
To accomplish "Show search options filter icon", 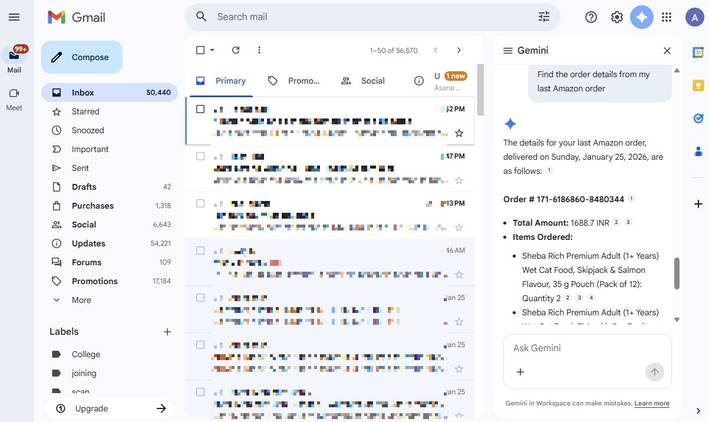I will [544, 17].
